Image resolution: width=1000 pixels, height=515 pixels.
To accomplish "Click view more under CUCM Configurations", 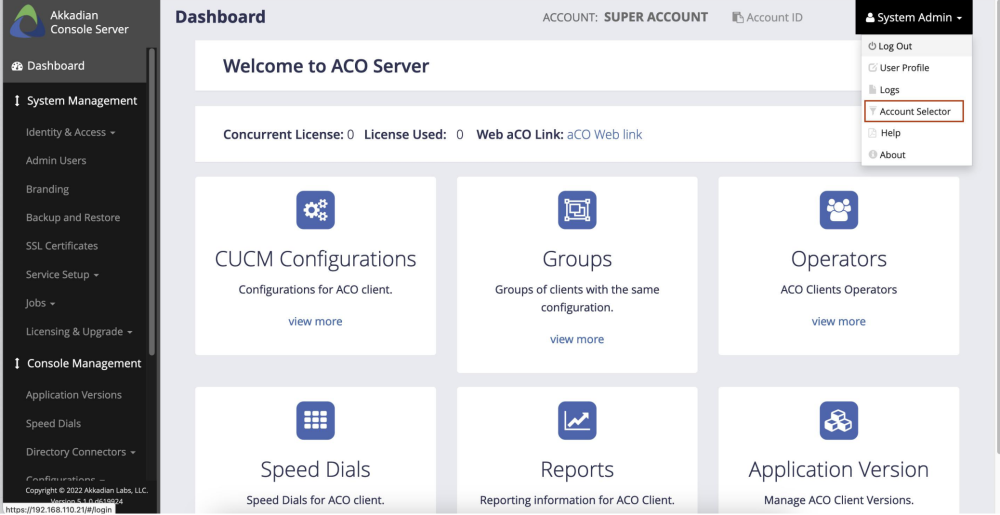I will (315, 321).
